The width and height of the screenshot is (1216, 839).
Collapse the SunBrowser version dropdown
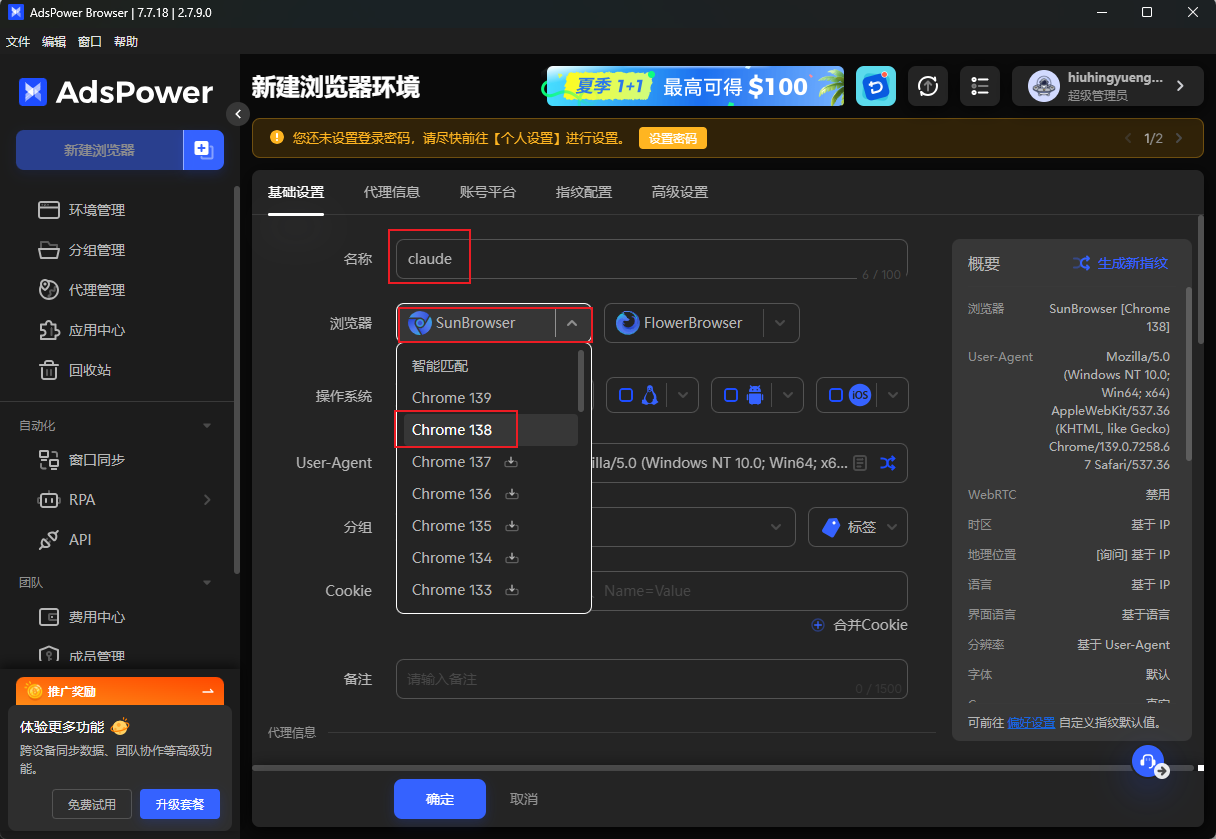point(572,323)
